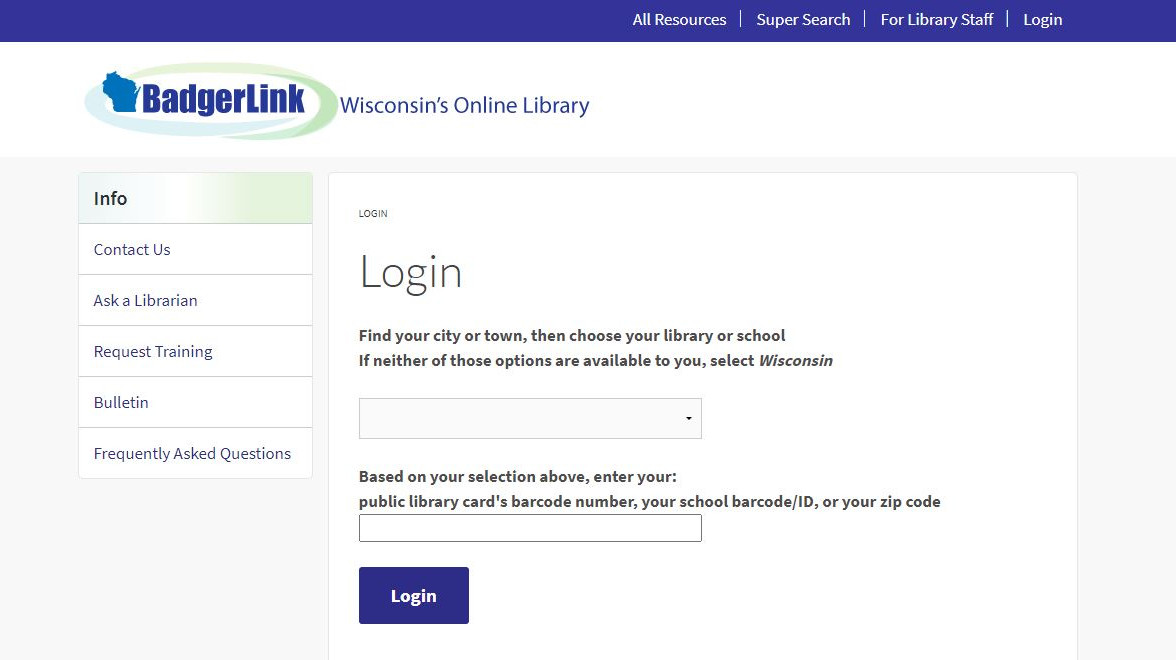Go to the Bulletin page

[121, 403]
